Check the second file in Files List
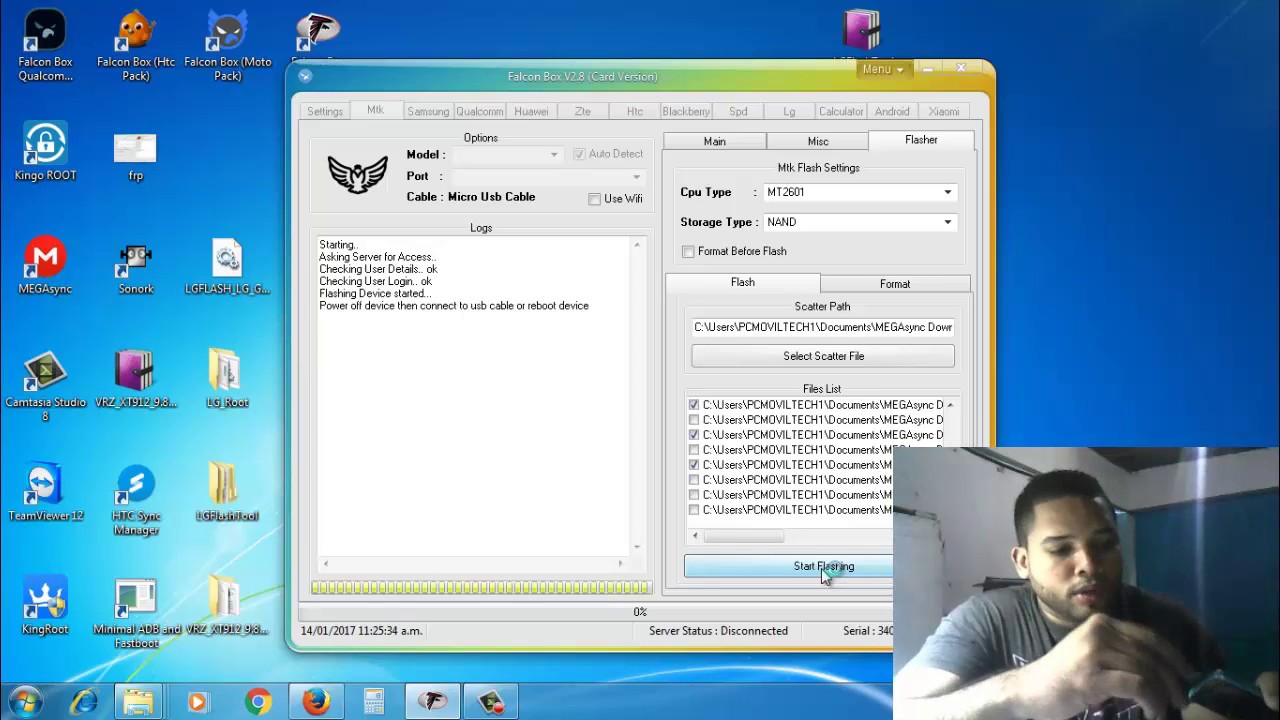1280x720 pixels. [x=694, y=420]
